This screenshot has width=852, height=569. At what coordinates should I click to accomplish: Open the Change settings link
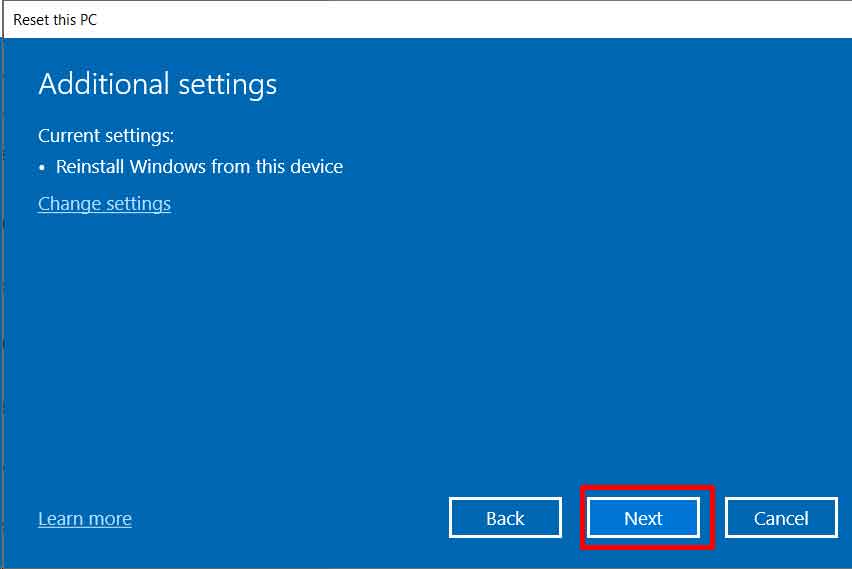[x=104, y=204]
